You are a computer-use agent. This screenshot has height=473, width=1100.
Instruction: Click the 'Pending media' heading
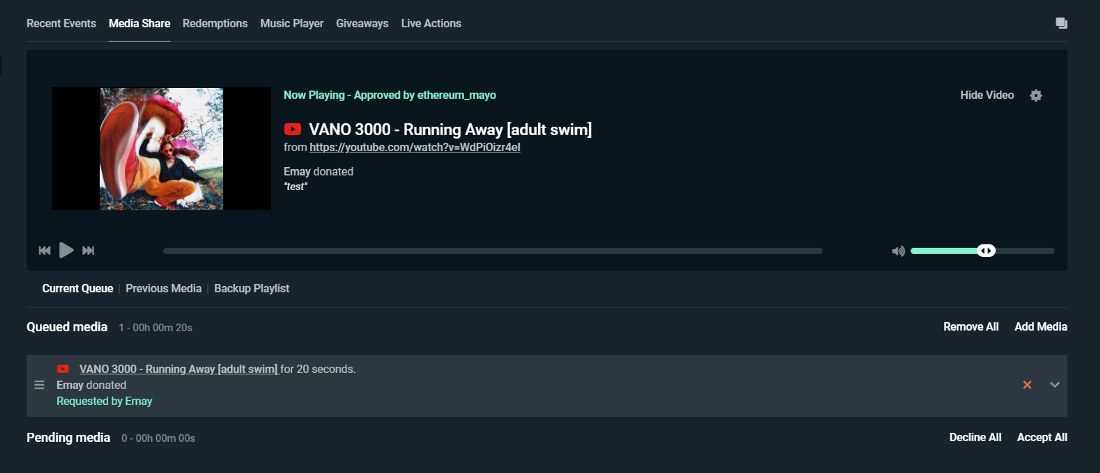tap(68, 437)
